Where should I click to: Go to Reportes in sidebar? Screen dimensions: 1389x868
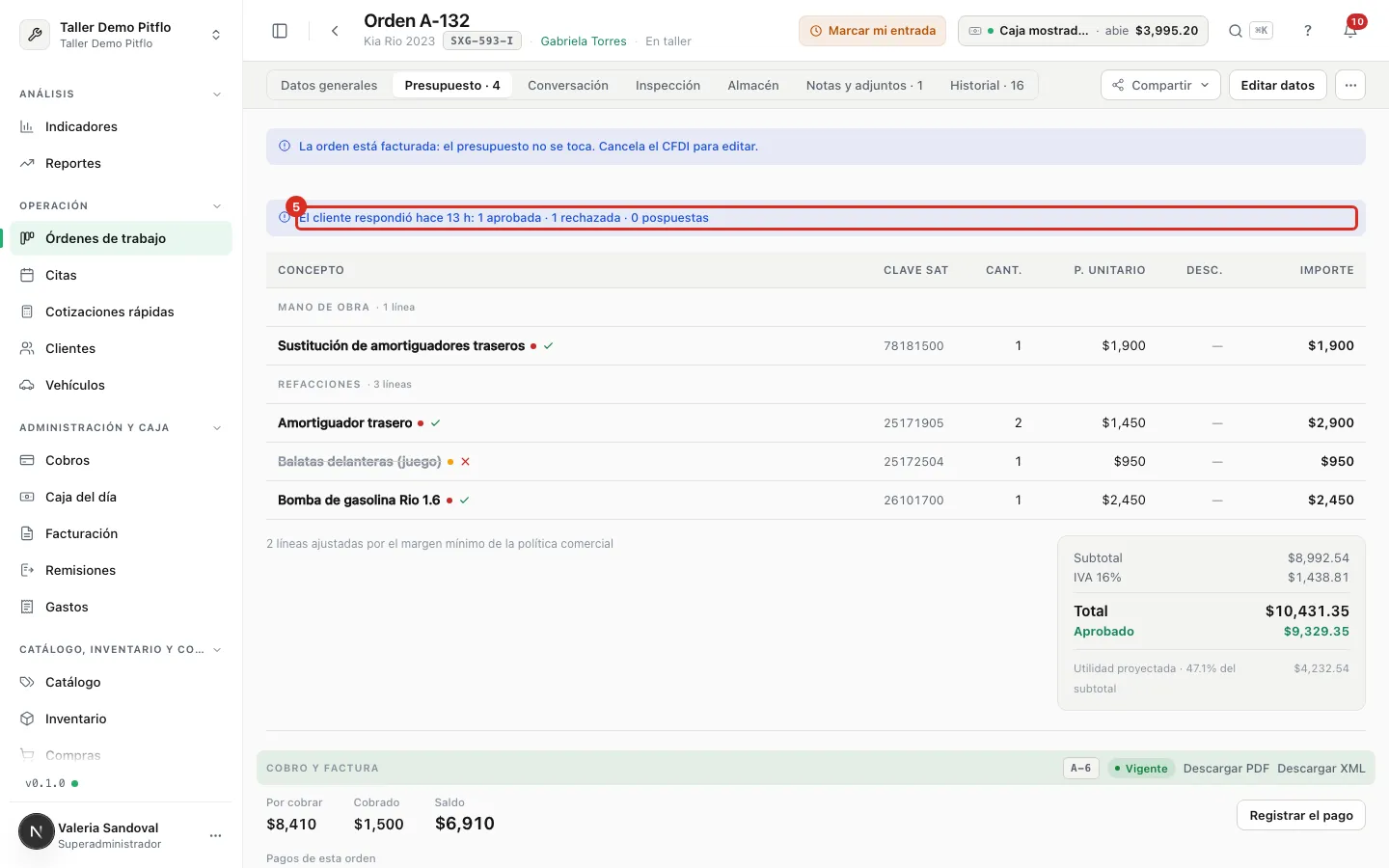coord(121,163)
